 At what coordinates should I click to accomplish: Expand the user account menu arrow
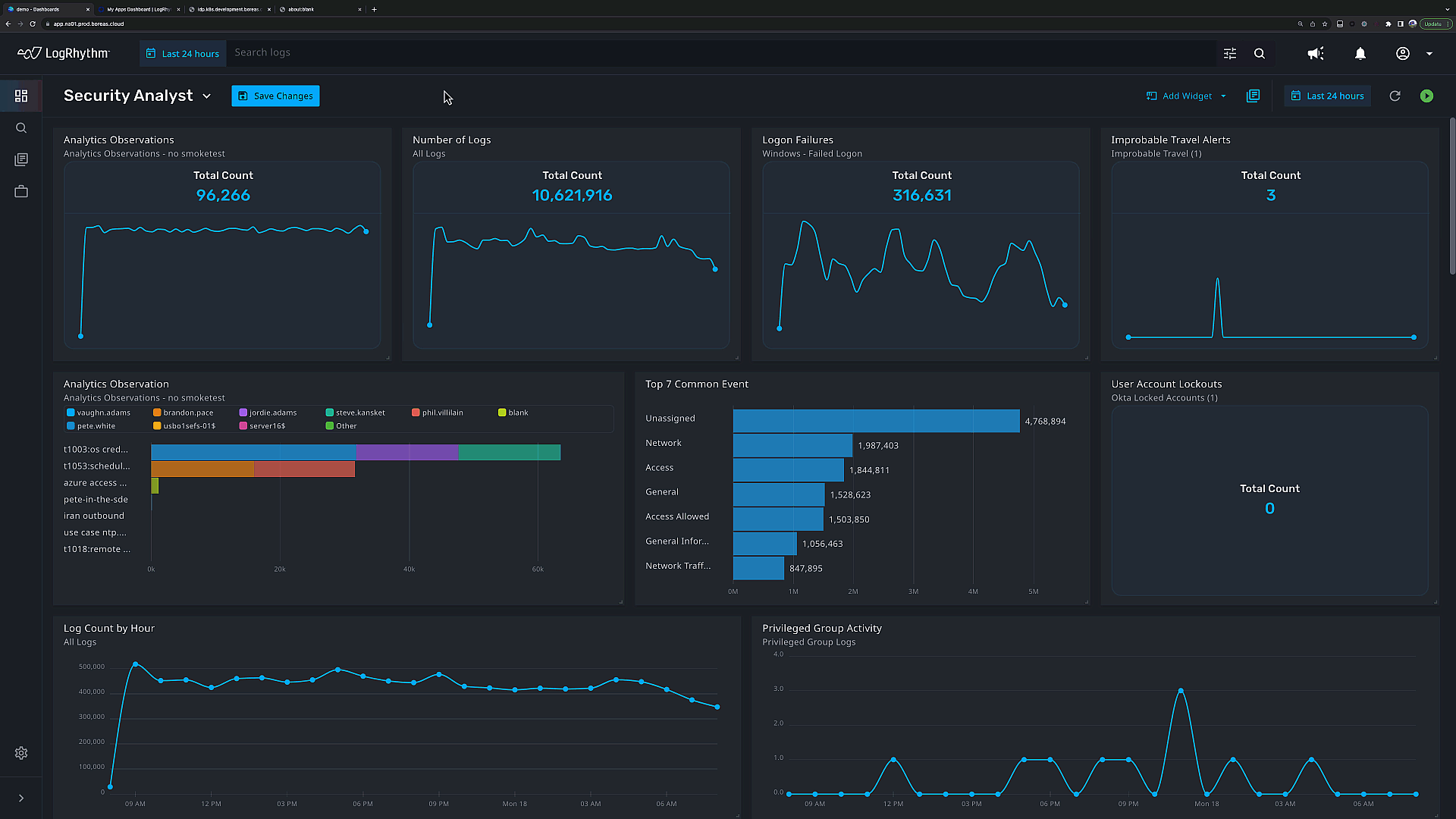[x=1429, y=54]
